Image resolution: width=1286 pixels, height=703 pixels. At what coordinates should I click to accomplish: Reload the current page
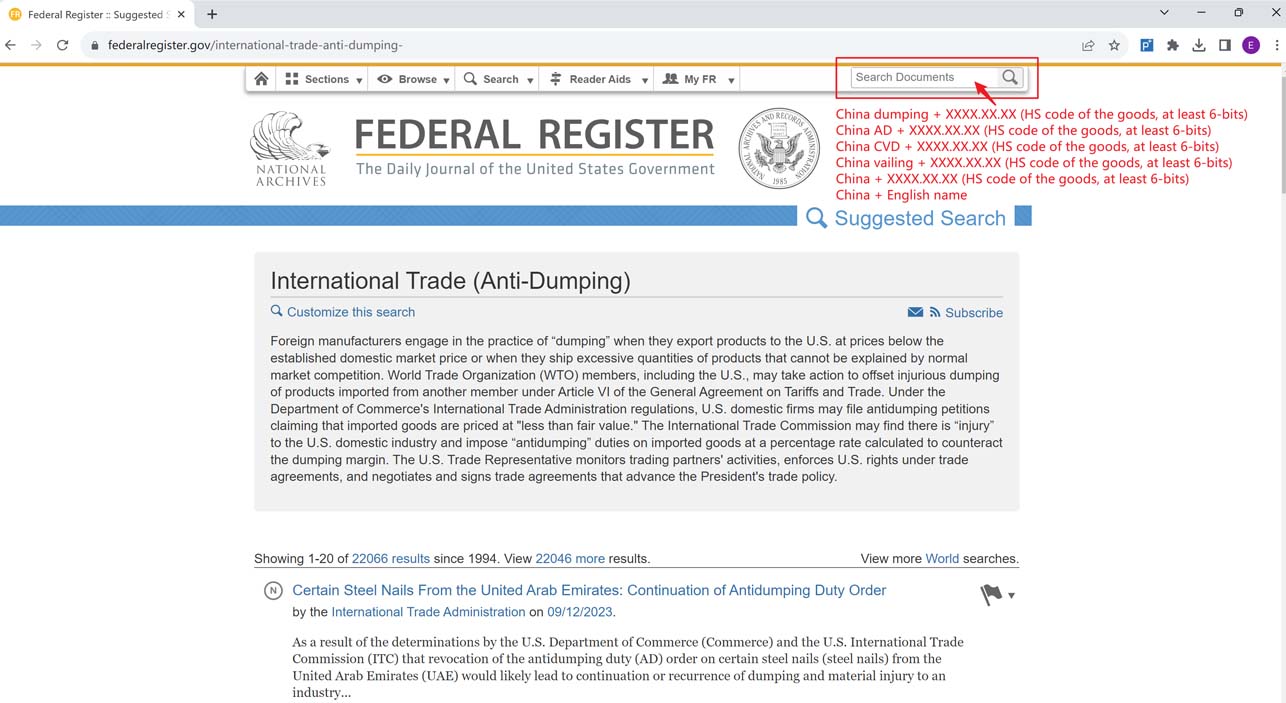pos(63,45)
